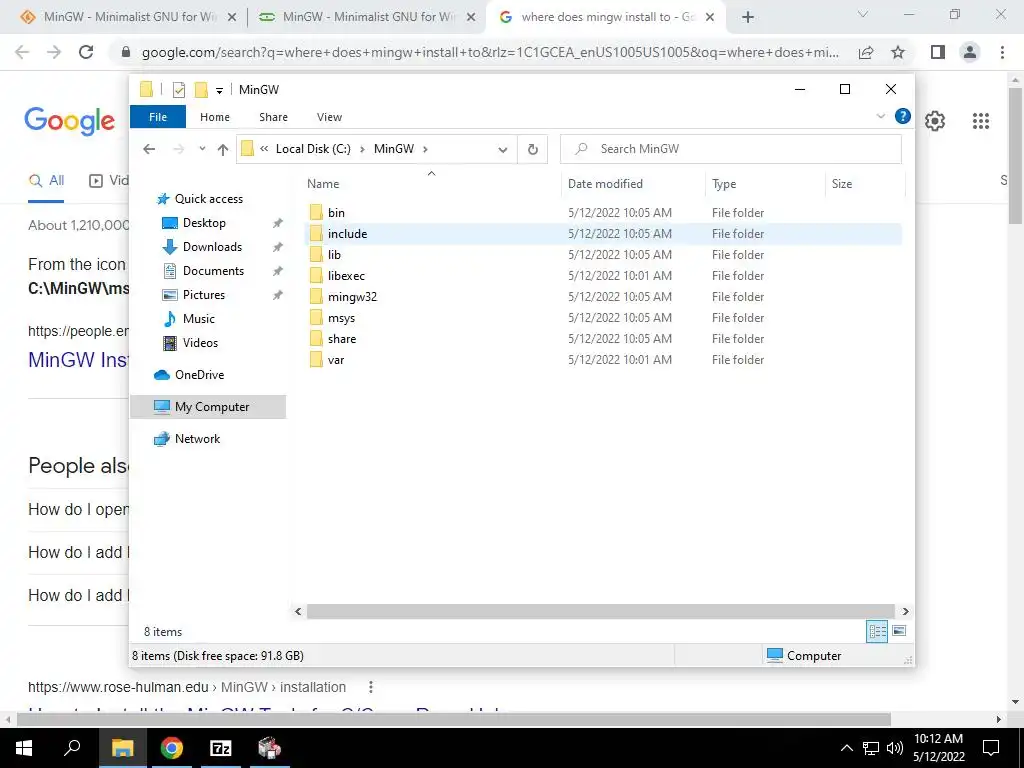Open the View ribbon tab
This screenshot has height=768, width=1024.
click(329, 117)
